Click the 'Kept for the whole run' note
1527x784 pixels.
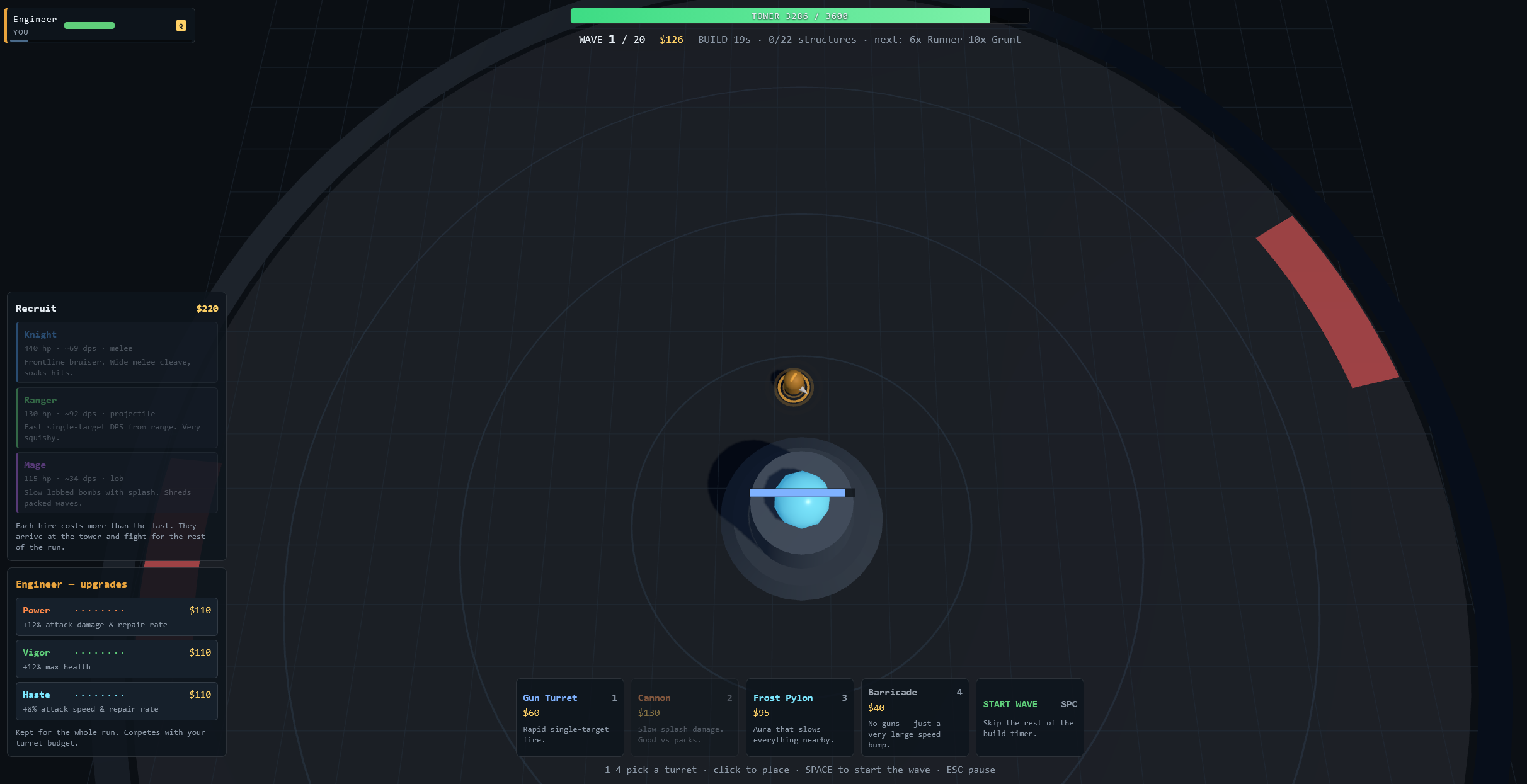coord(111,738)
